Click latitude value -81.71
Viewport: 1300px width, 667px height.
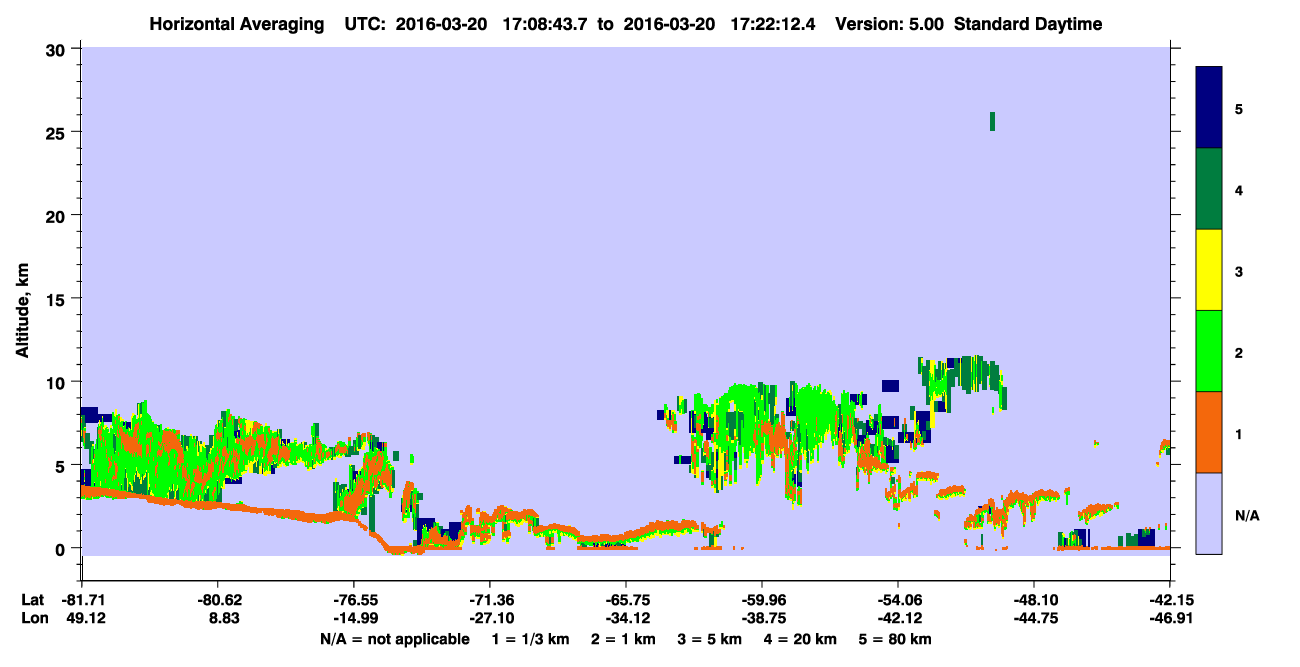tap(81, 601)
